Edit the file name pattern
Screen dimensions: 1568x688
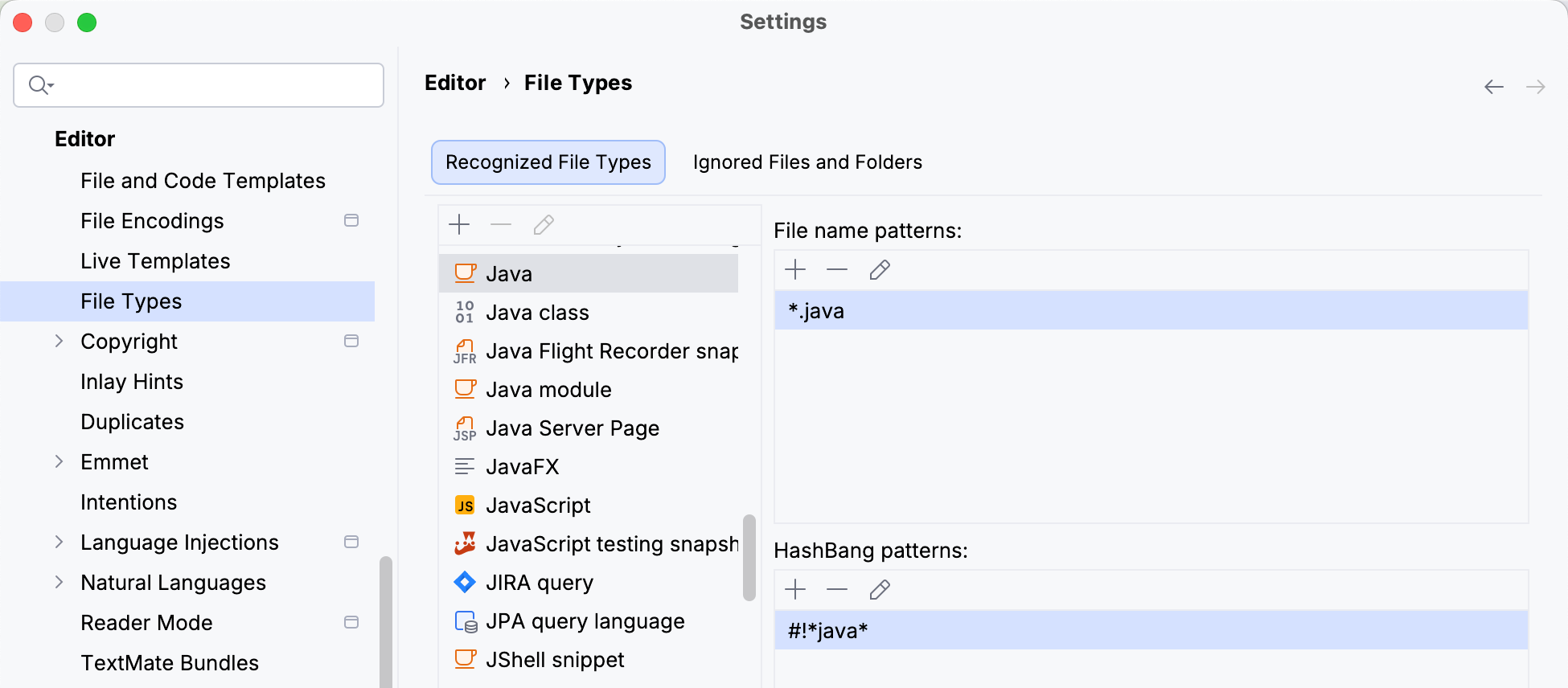pos(880,269)
